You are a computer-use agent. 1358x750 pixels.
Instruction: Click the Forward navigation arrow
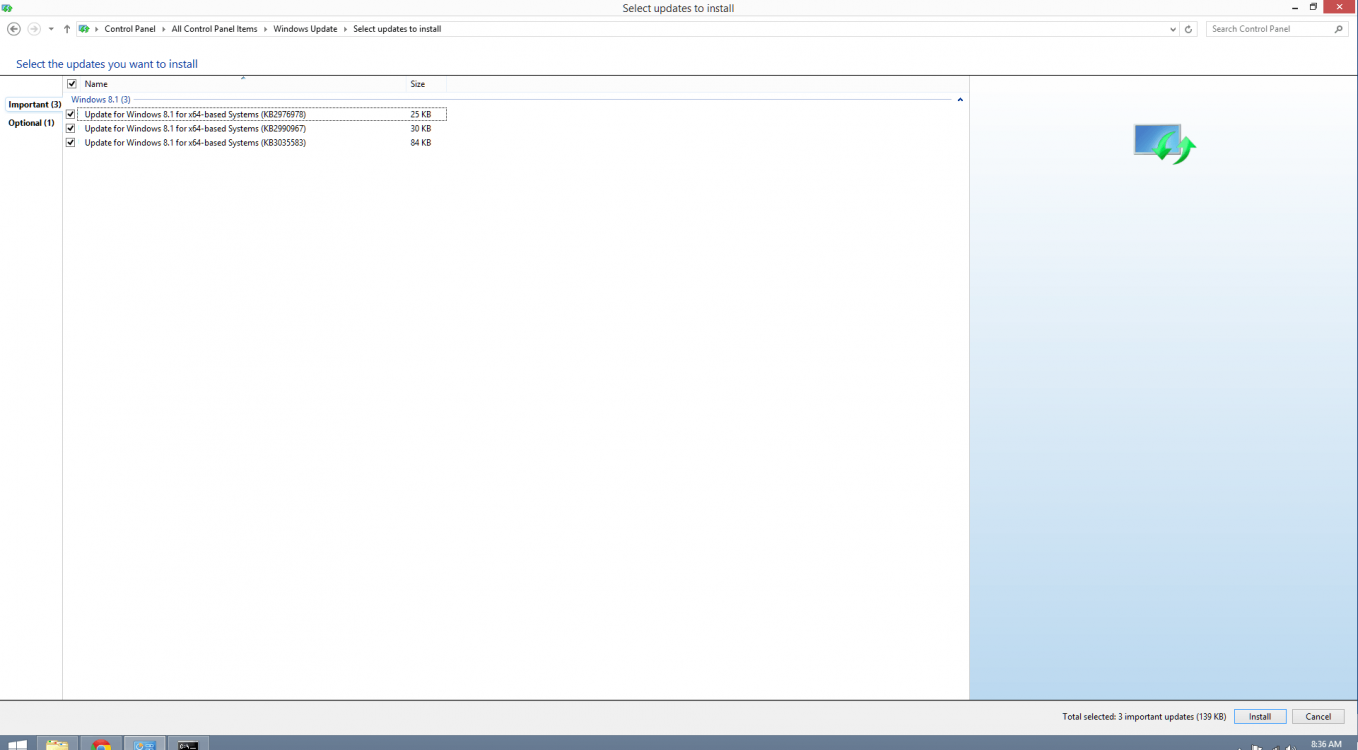tap(34, 29)
